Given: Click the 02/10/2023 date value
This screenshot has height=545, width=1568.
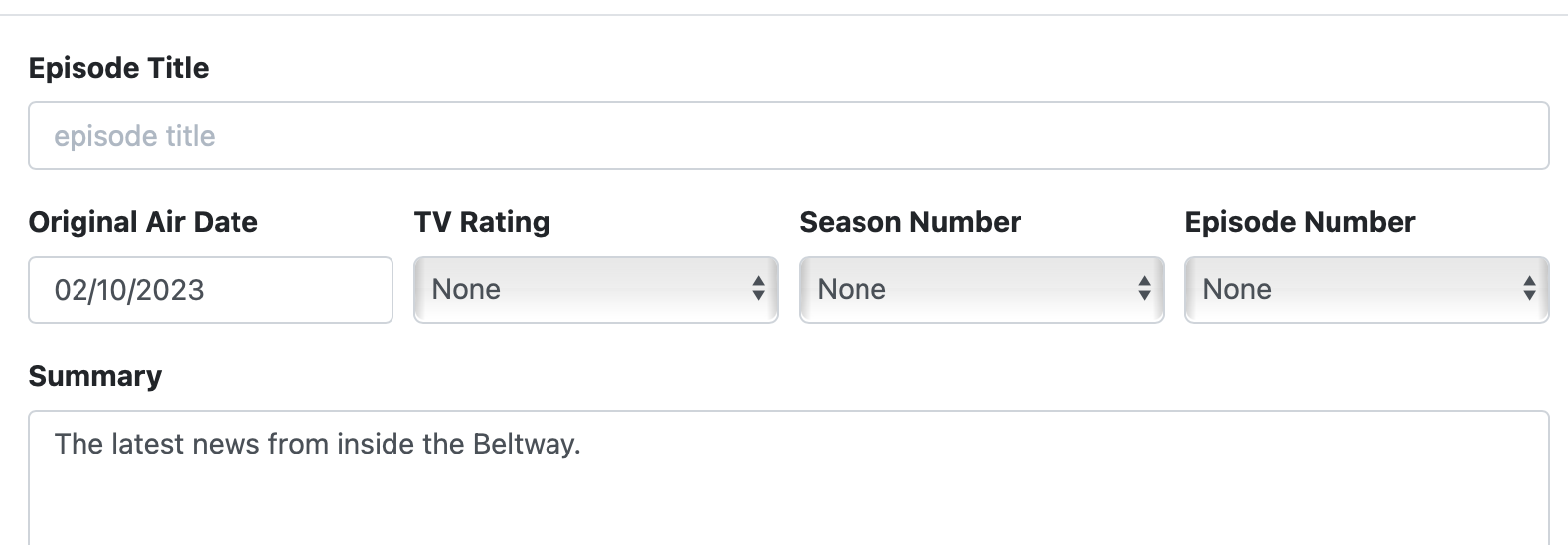Looking at the screenshot, I should click(x=129, y=290).
